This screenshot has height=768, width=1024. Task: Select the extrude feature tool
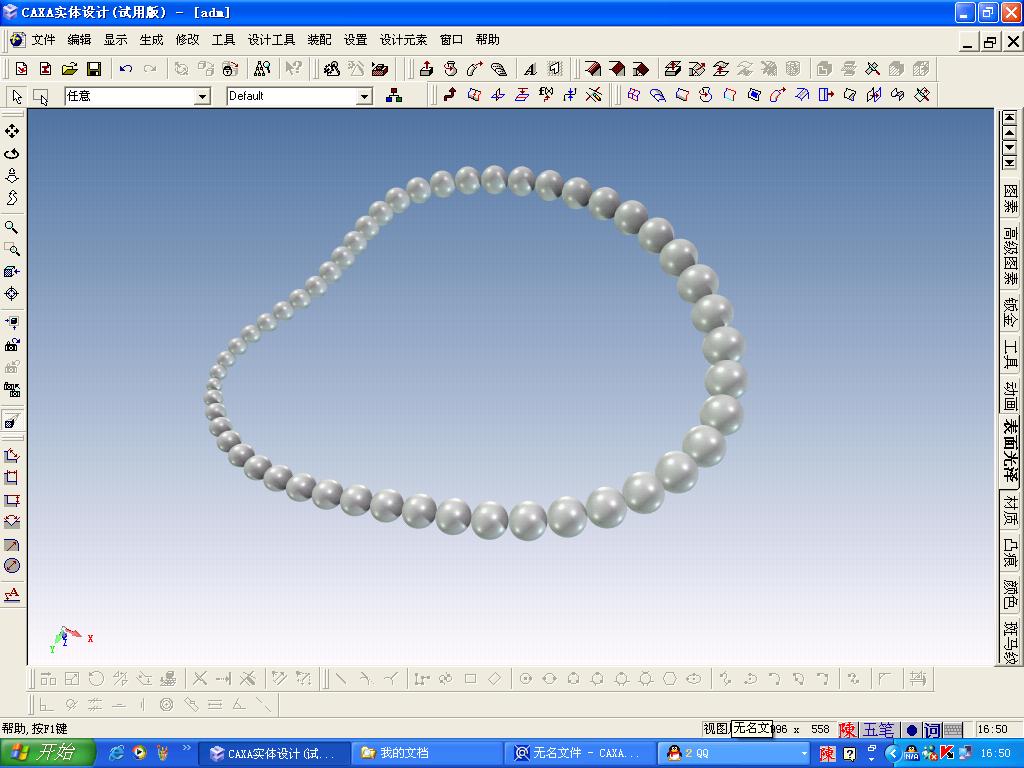coord(426,69)
